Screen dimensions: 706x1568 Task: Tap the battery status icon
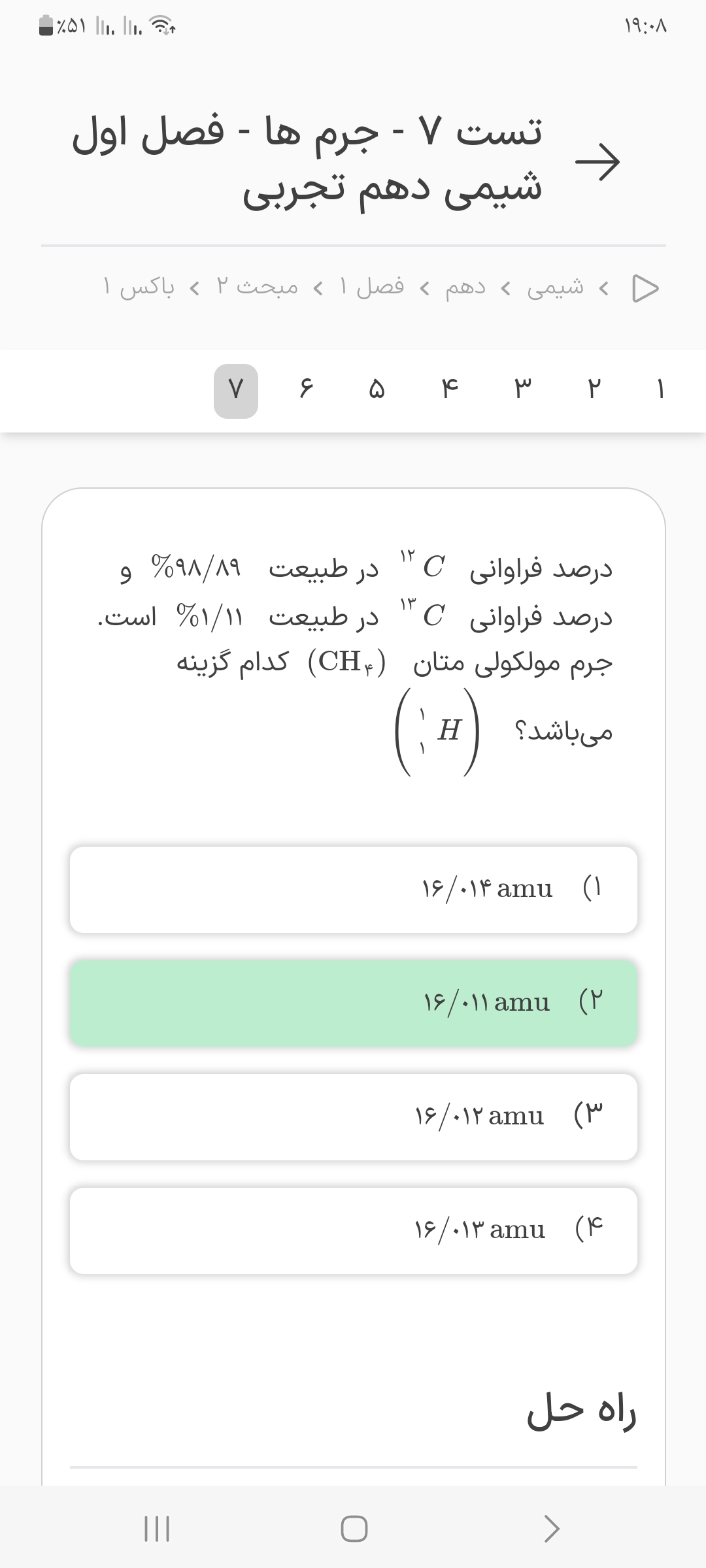[46, 26]
